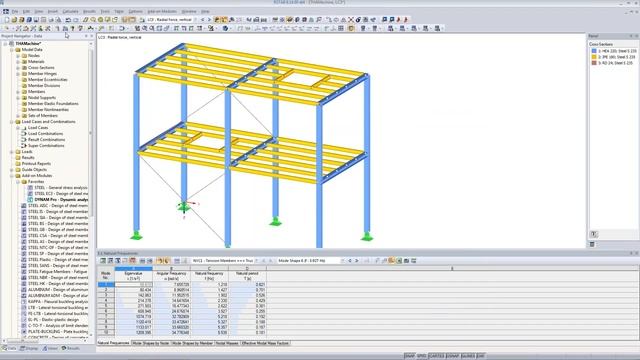This screenshot has width=640, height=360.
Task: Open the File menu
Action: (15, 11)
